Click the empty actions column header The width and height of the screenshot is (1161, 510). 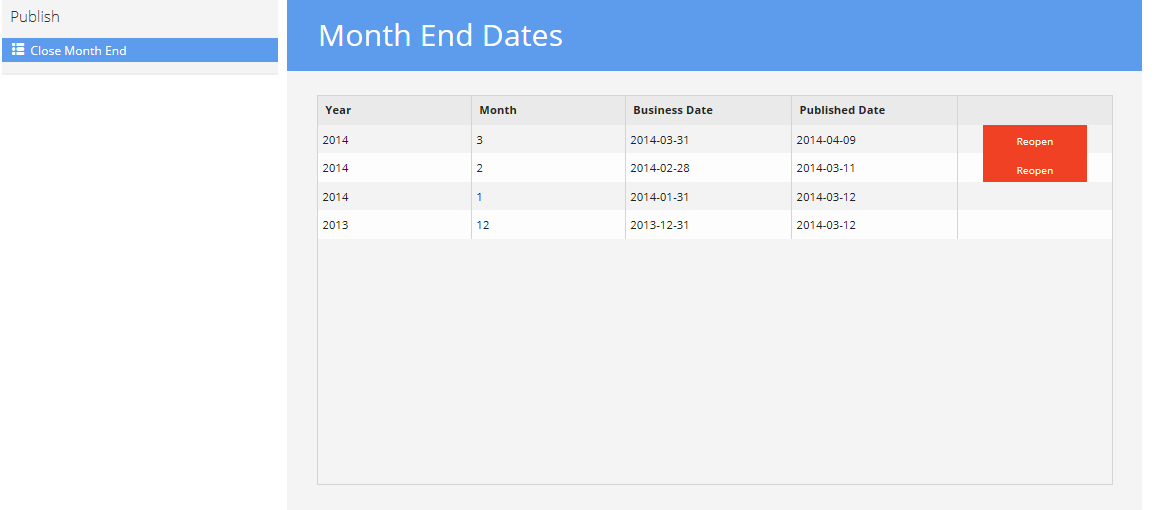point(1034,110)
